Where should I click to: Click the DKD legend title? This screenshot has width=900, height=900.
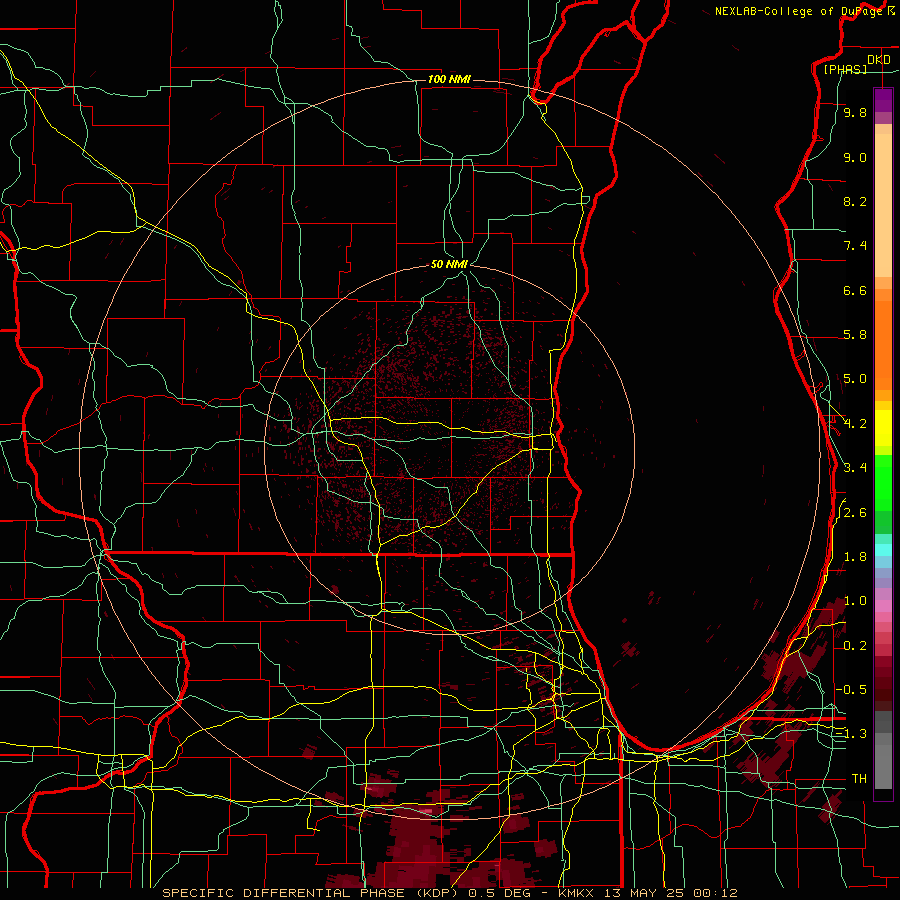[x=878, y=60]
